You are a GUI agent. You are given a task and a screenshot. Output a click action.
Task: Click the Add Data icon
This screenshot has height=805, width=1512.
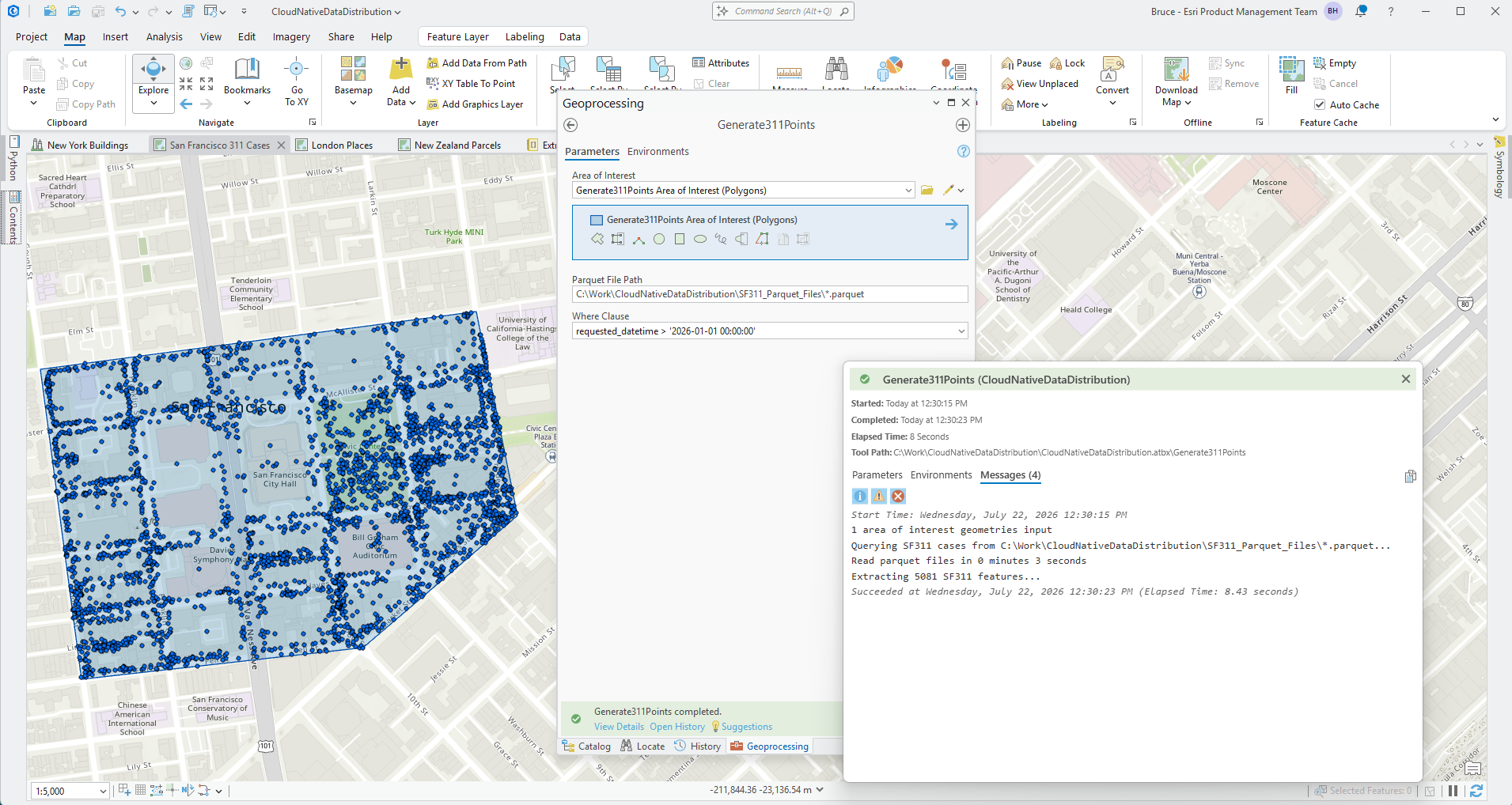point(401,69)
